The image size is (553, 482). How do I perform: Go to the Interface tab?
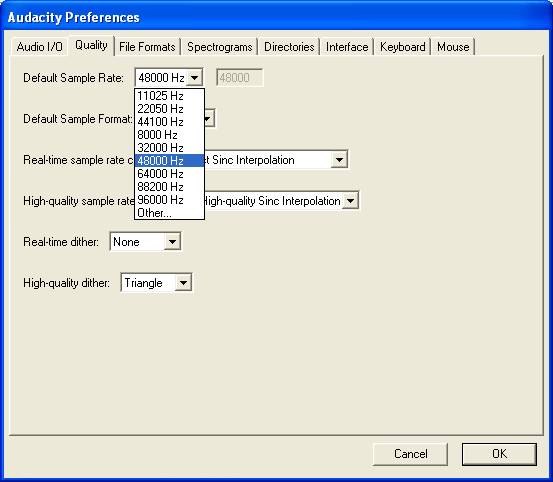click(347, 47)
